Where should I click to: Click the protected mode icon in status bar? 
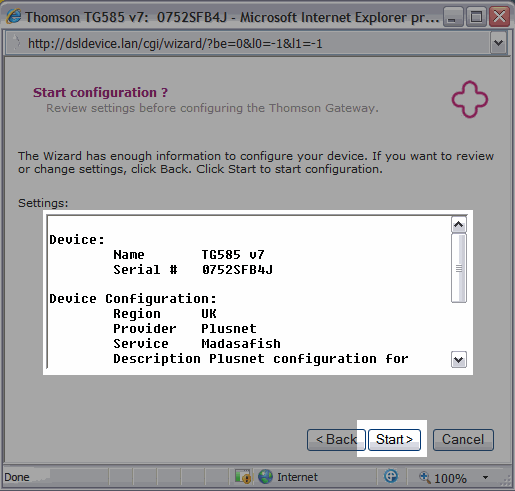tap(391, 476)
